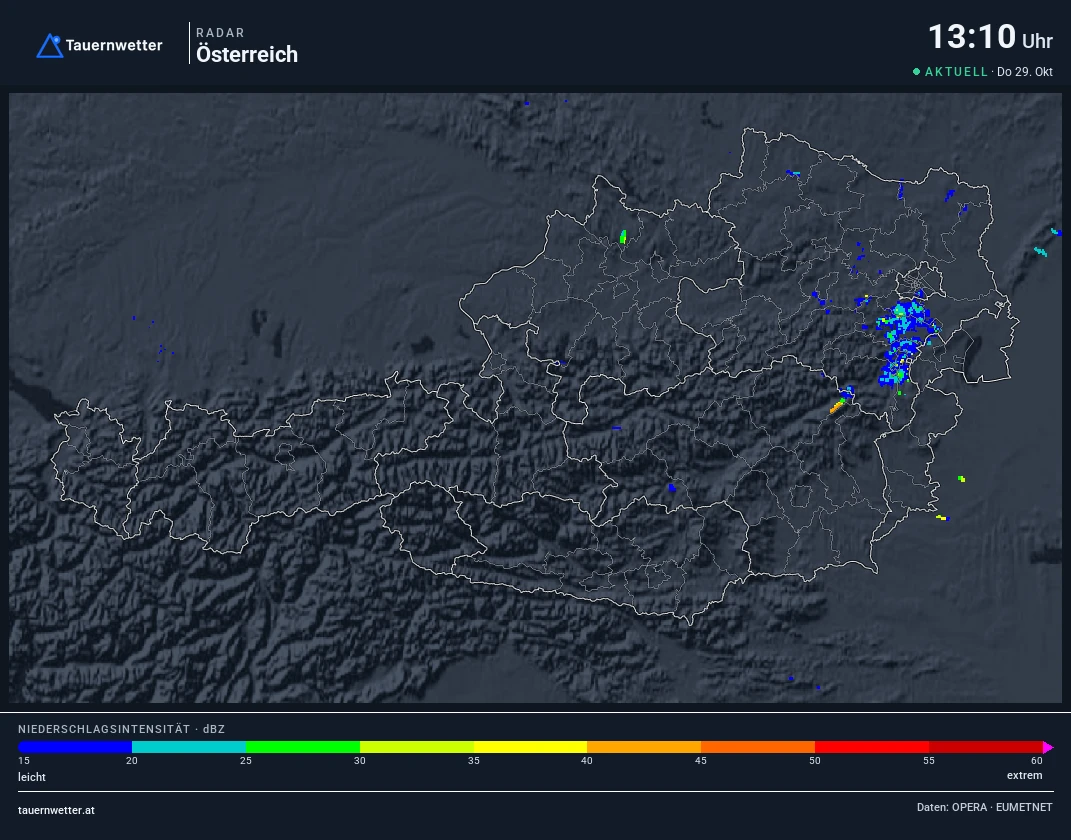This screenshot has width=1071, height=840.
Task: Click the green radar echo in Upper Austria
Action: click(623, 237)
